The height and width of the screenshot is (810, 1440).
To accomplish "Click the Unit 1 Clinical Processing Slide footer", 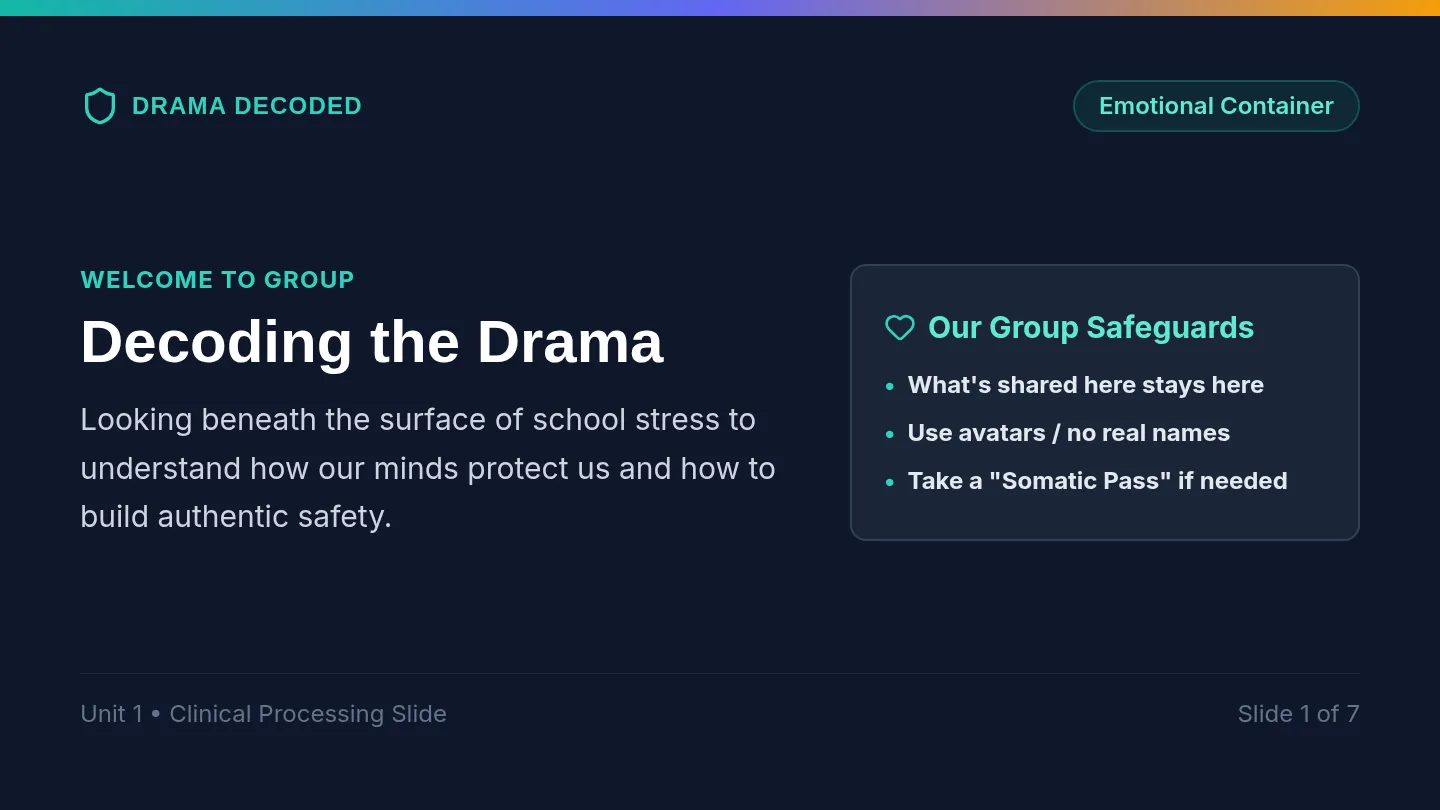I will (263, 714).
